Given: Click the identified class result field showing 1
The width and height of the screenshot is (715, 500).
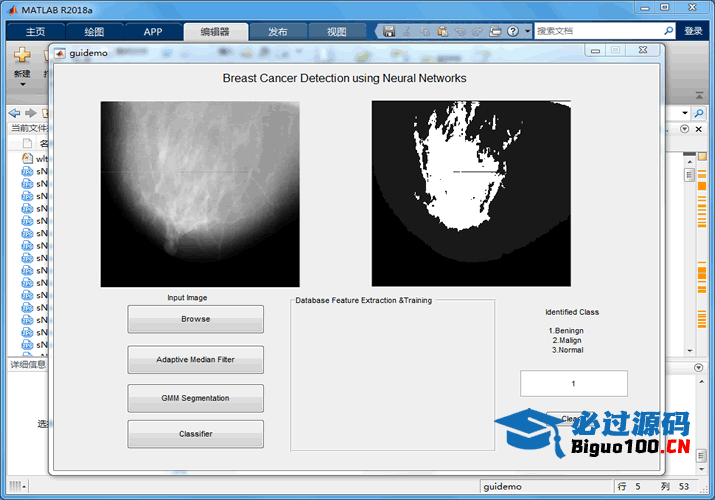Looking at the screenshot, I should (574, 383).
